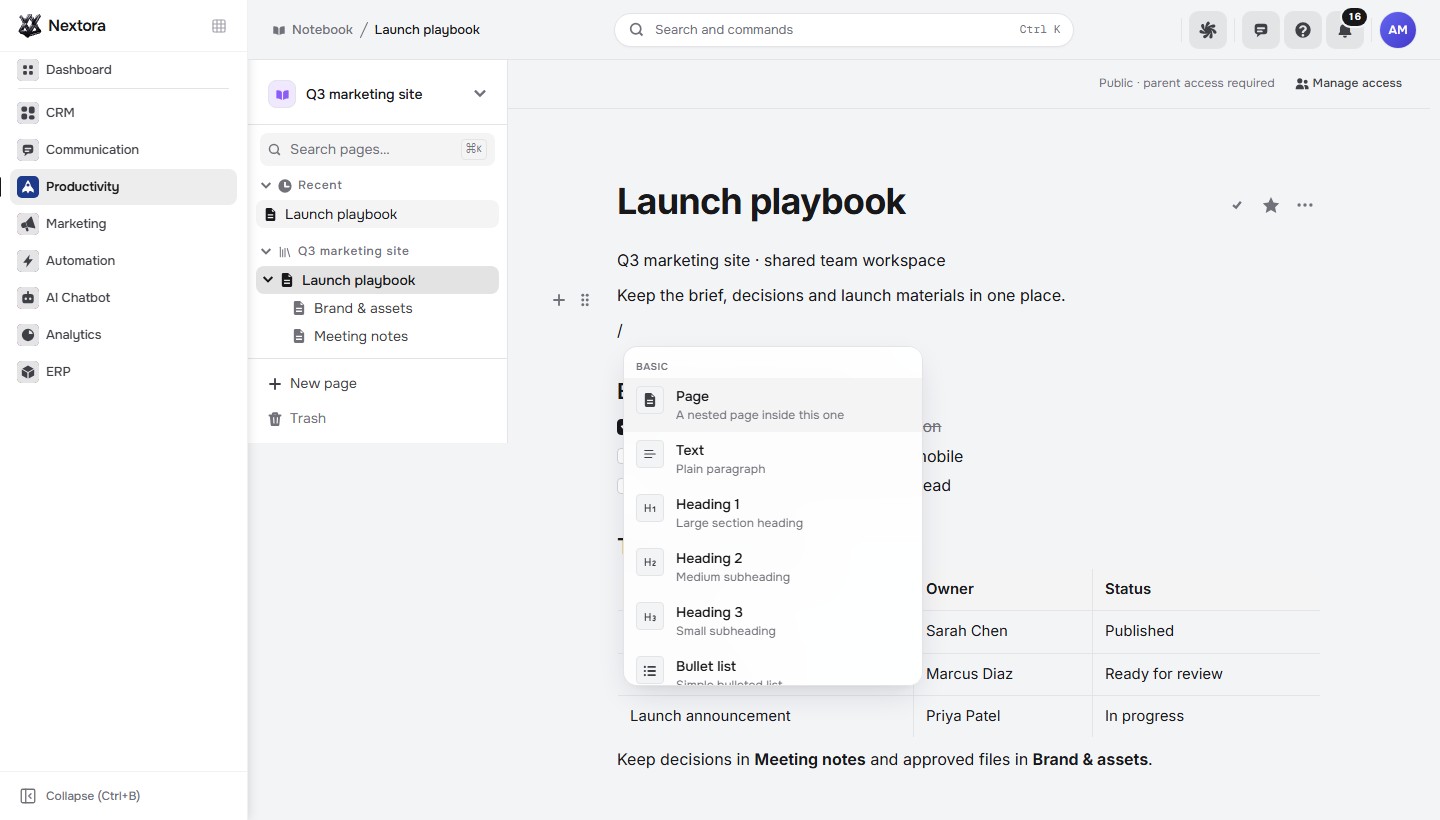
Task: Open AI Chatbot in the sidebar
Action: [123, 298]
